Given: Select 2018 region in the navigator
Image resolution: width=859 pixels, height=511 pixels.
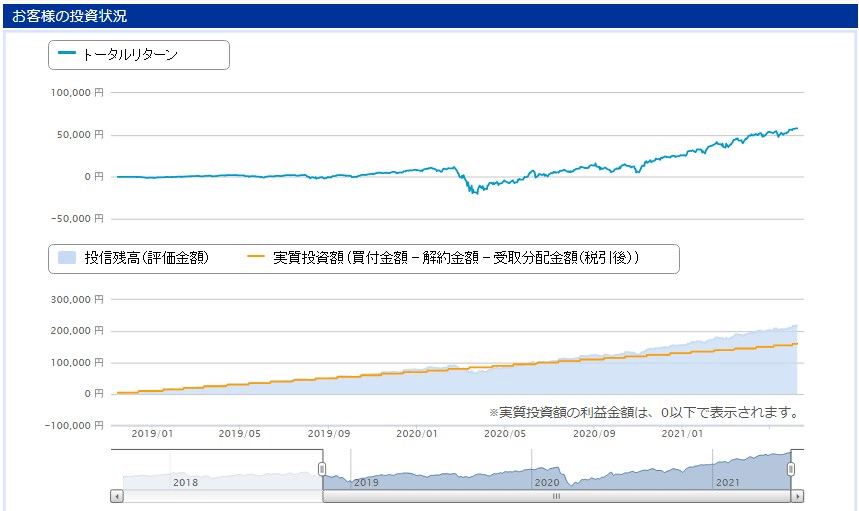Looking at the screenshot, I should [x=185, y=483].
